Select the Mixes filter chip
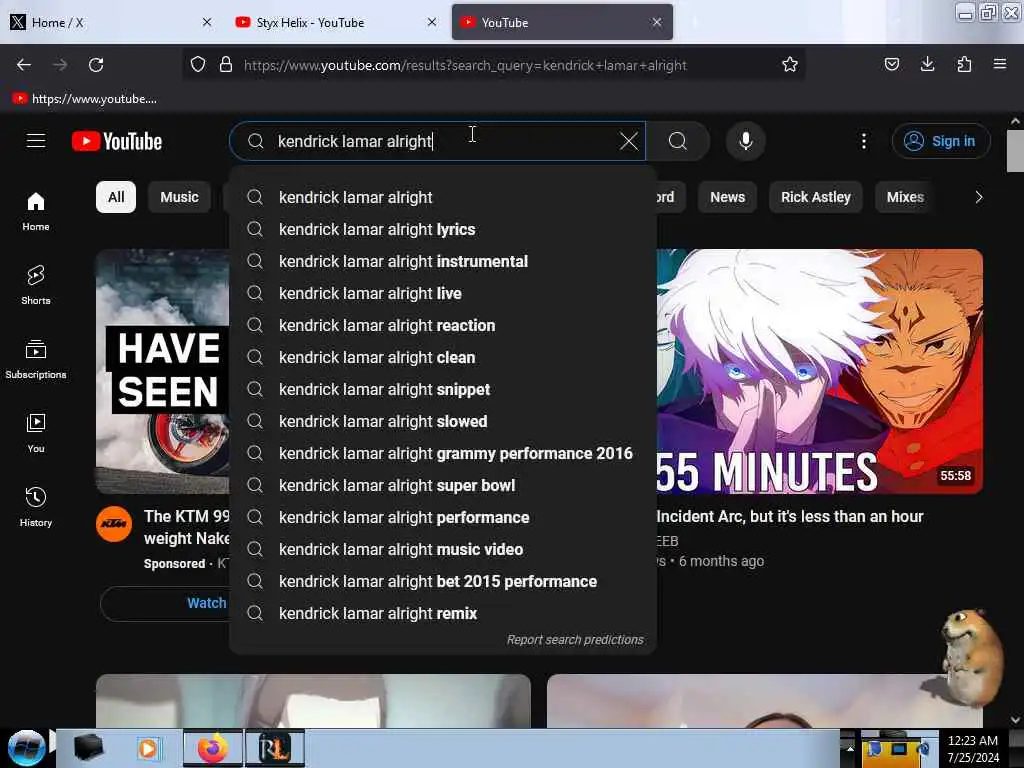The image size is (1024, 768). point(904,197)
